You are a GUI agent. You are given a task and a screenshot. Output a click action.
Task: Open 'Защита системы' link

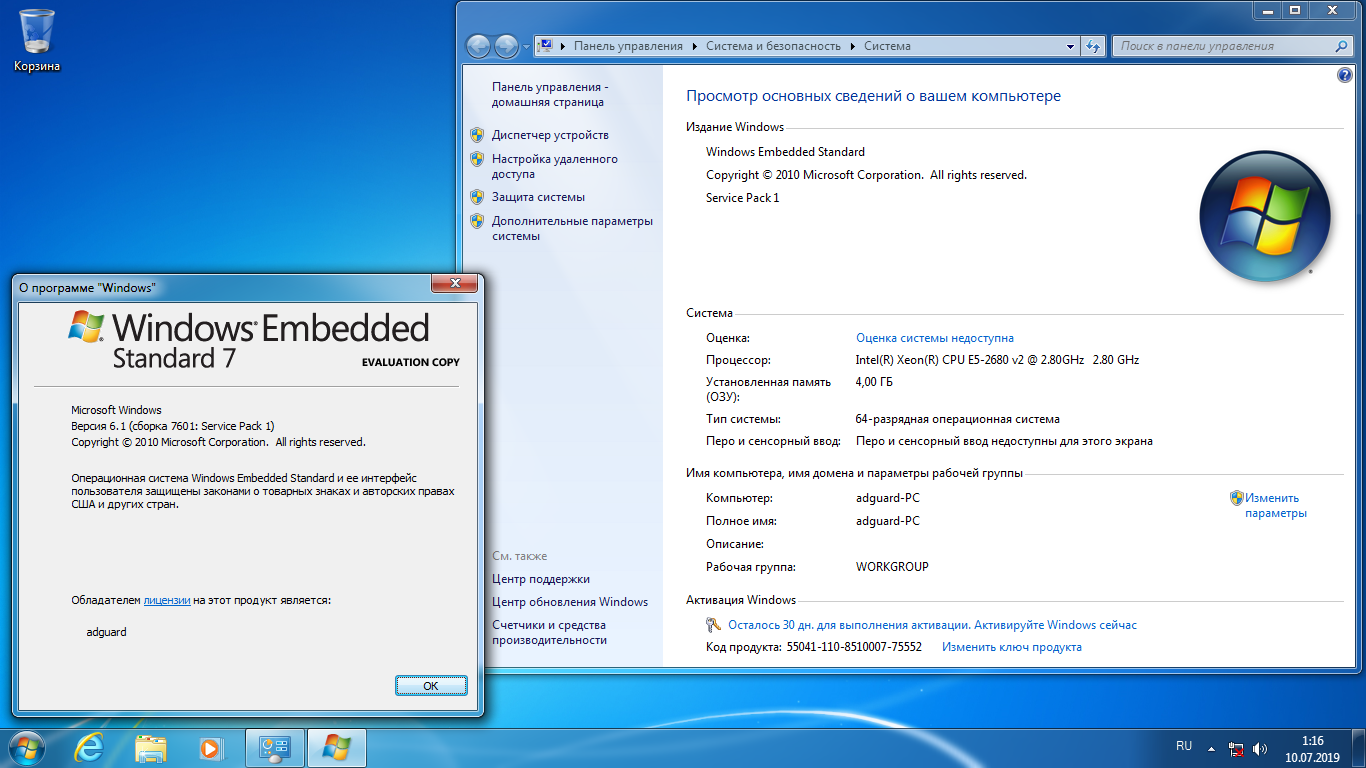[538, 197]
